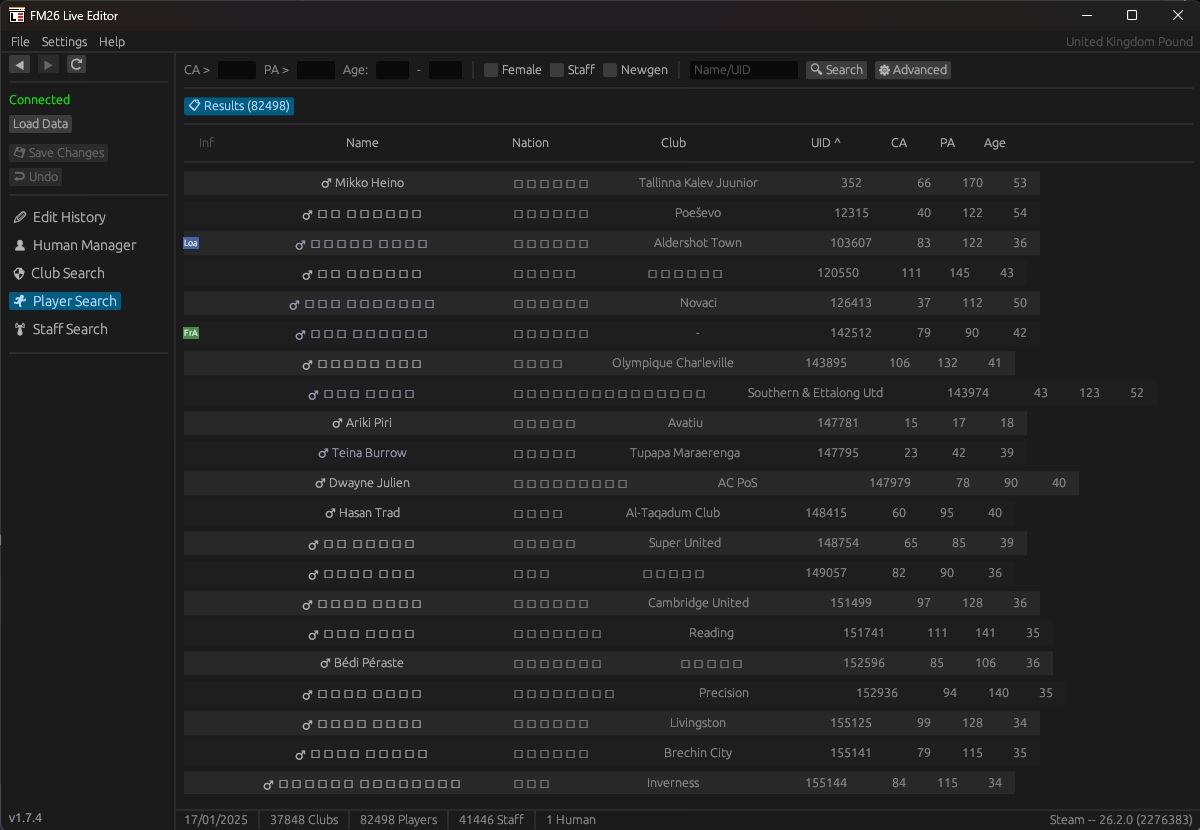Toggle the Staff checkbox filter

tap(557, 70)
